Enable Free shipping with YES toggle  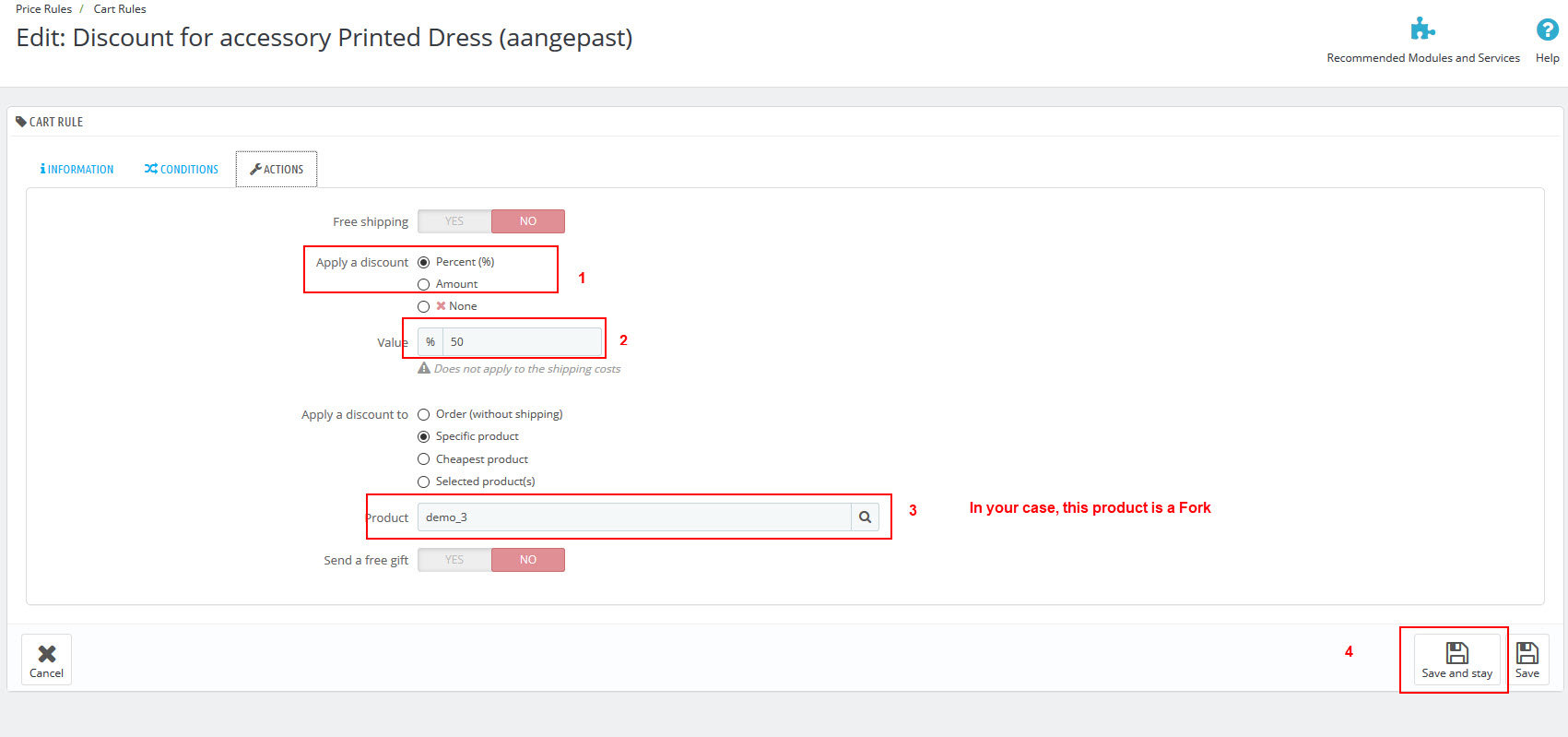click(454, 221)
